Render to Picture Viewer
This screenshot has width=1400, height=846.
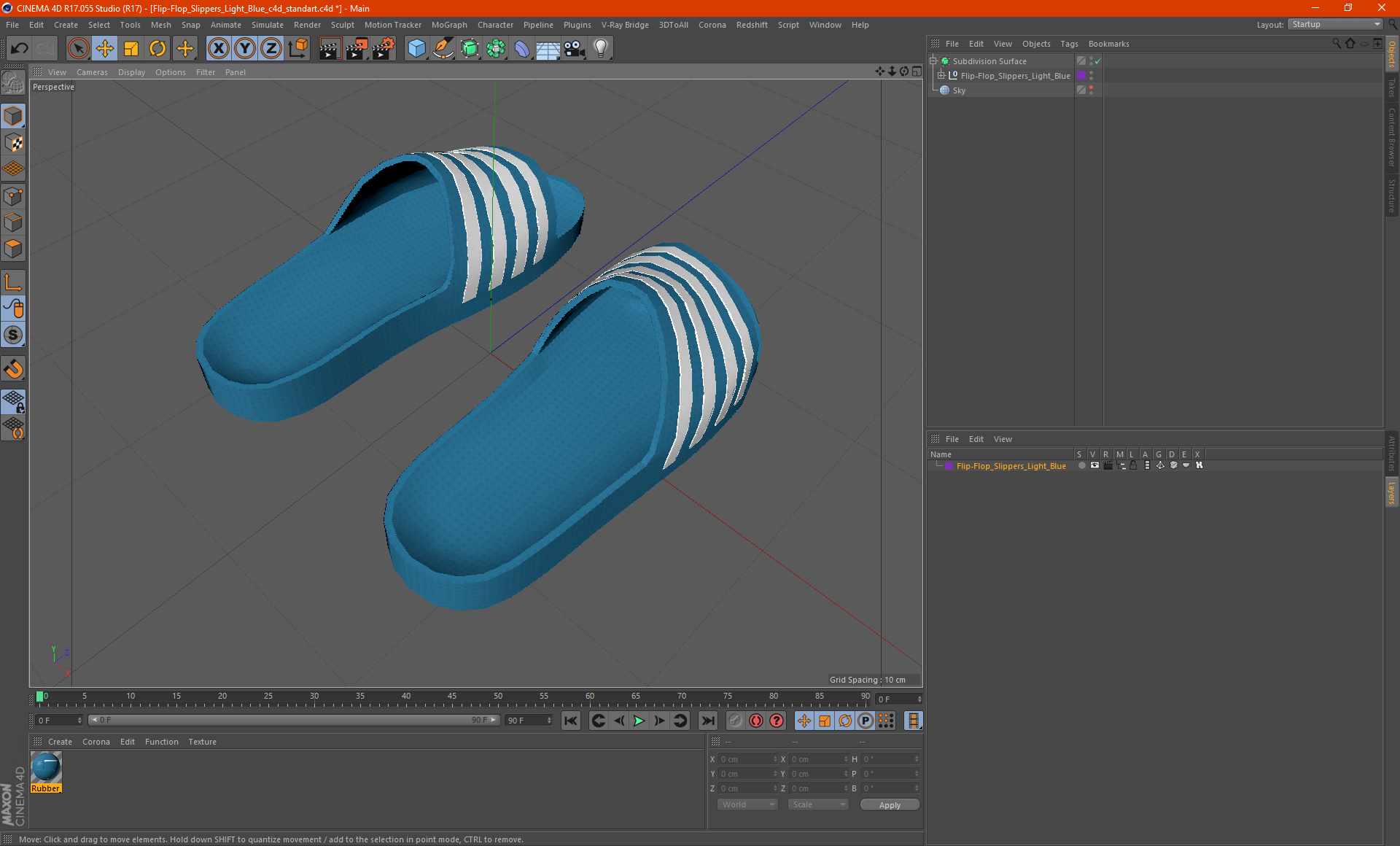click(357, 48)
